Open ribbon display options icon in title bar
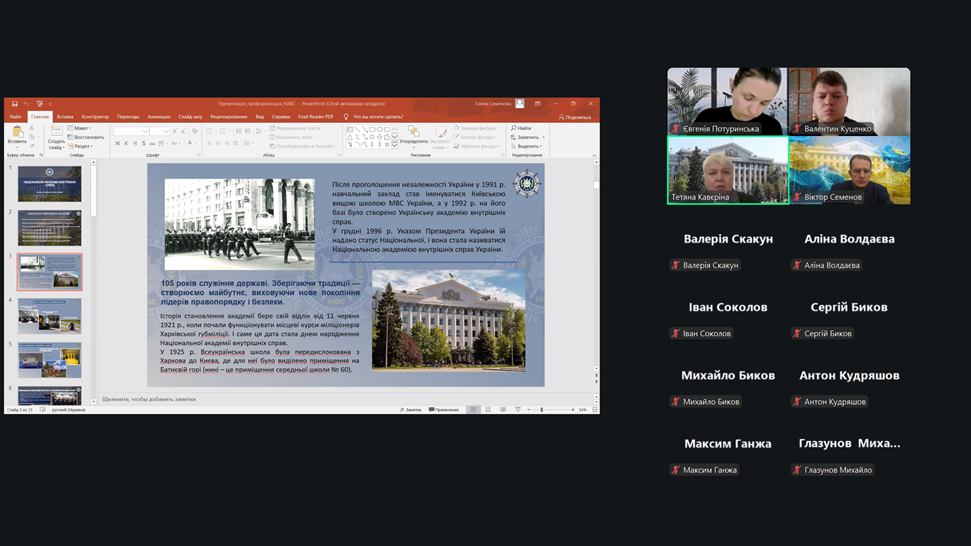The height and width of the screenshot is (546, 971). 537,104
